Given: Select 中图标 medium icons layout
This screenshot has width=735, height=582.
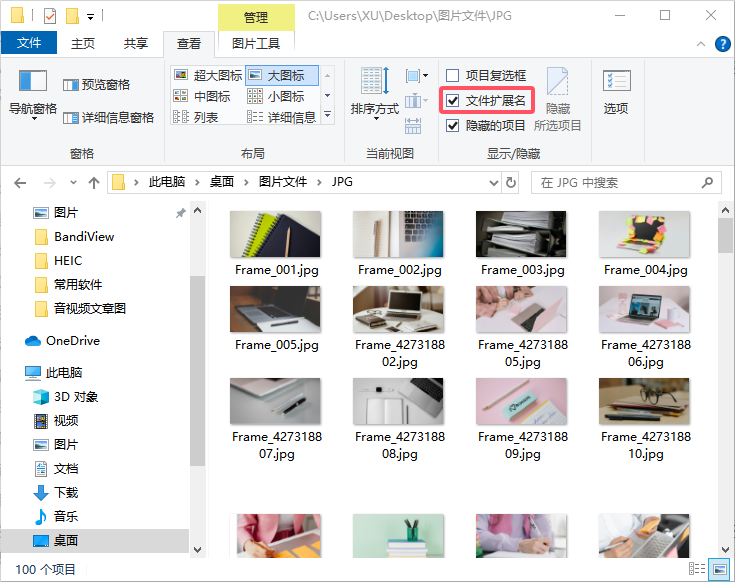Looking at the screenshot, I should [x=202, y=96].
